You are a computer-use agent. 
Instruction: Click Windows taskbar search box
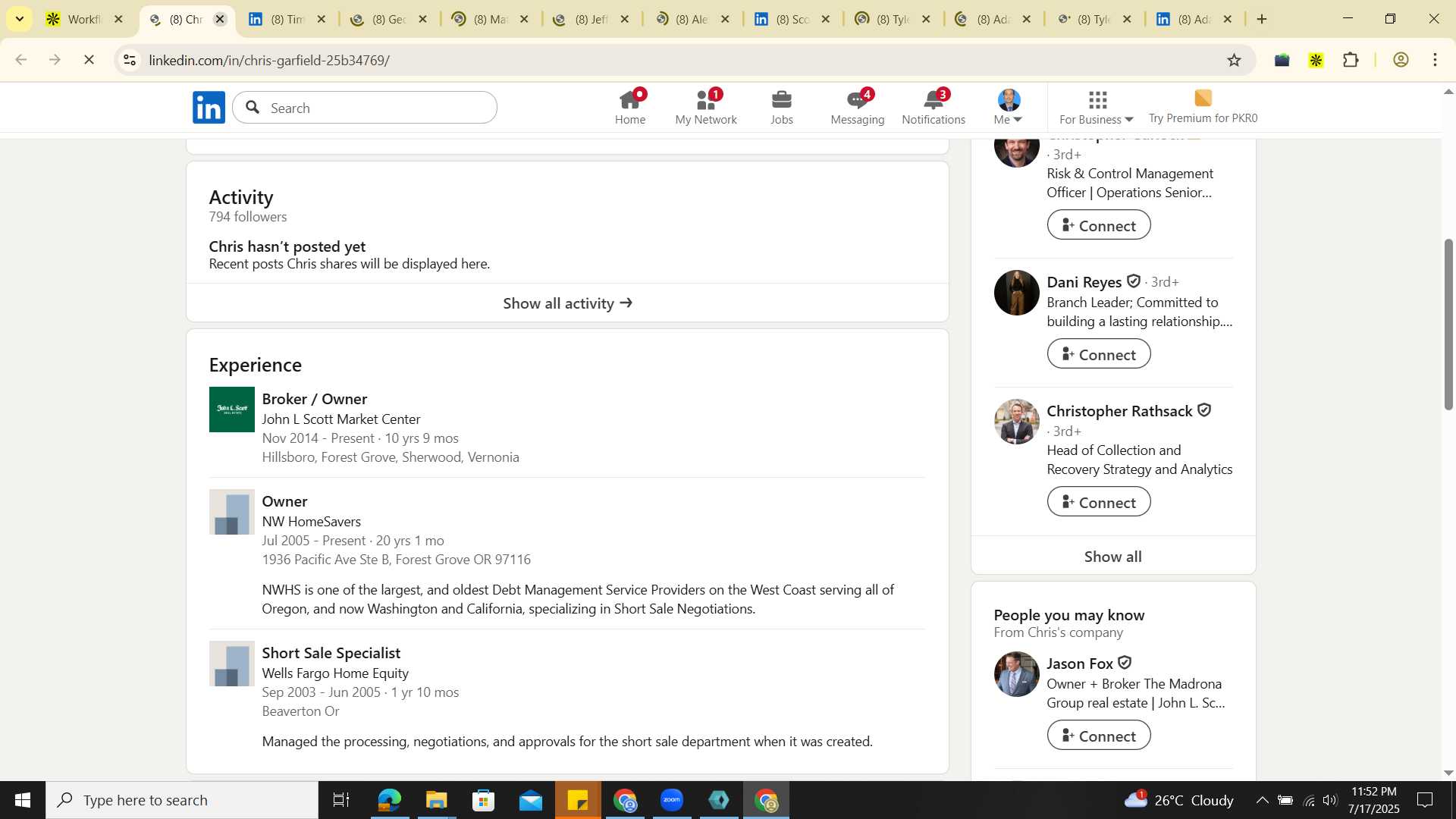click(182, 800)
